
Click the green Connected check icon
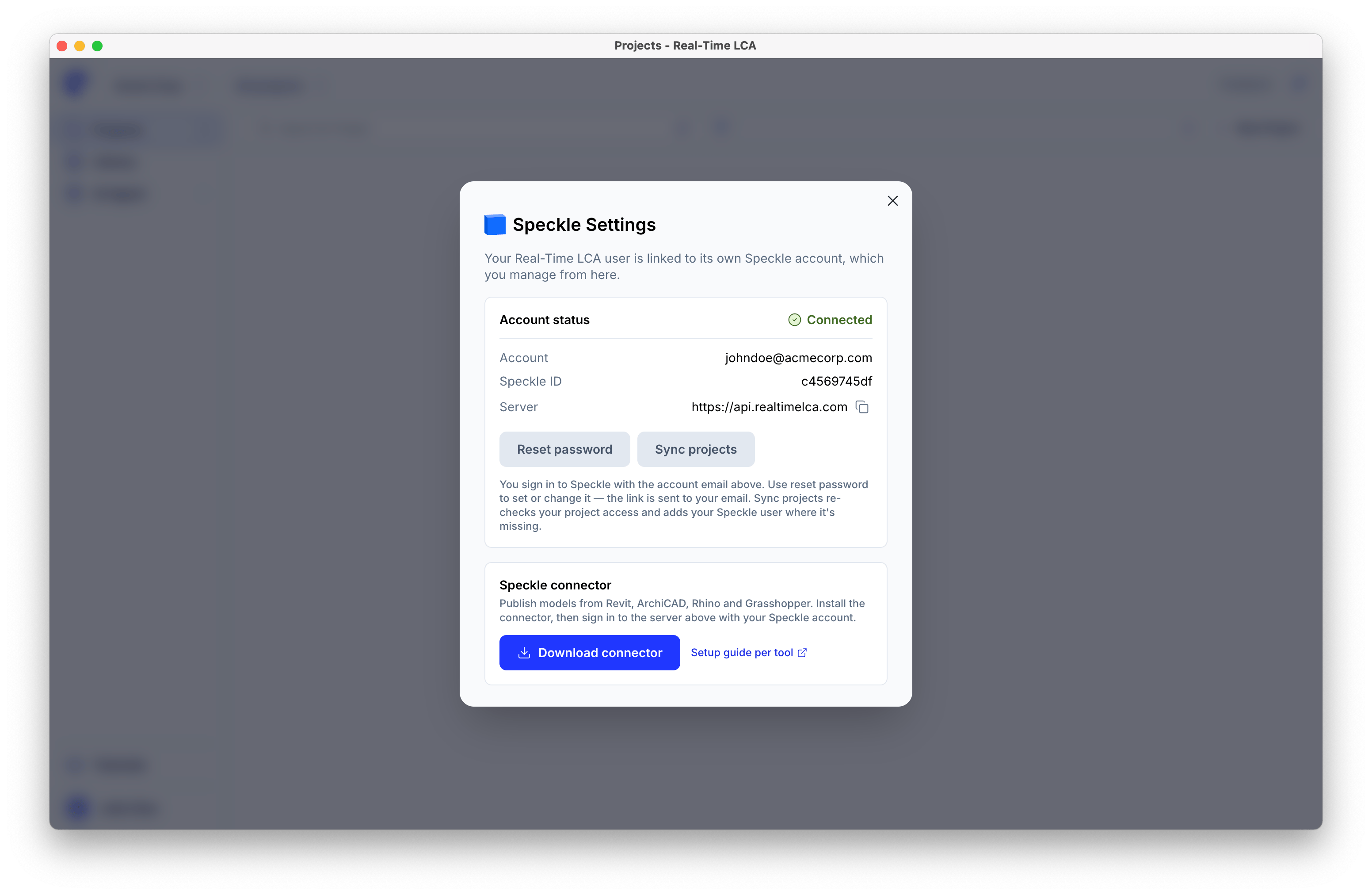794,320
